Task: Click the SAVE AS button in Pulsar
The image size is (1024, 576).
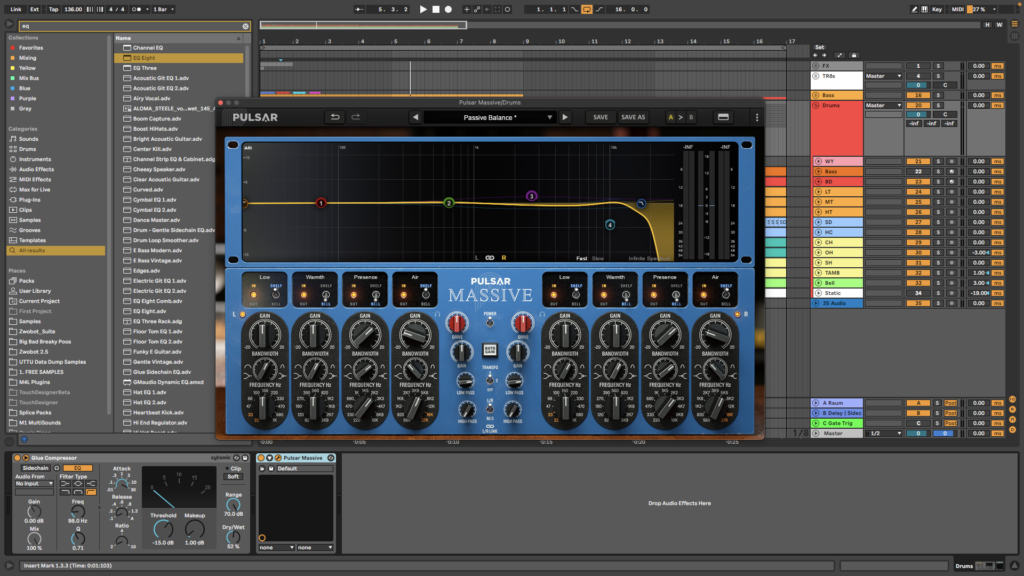Action: tap(633, 118)
